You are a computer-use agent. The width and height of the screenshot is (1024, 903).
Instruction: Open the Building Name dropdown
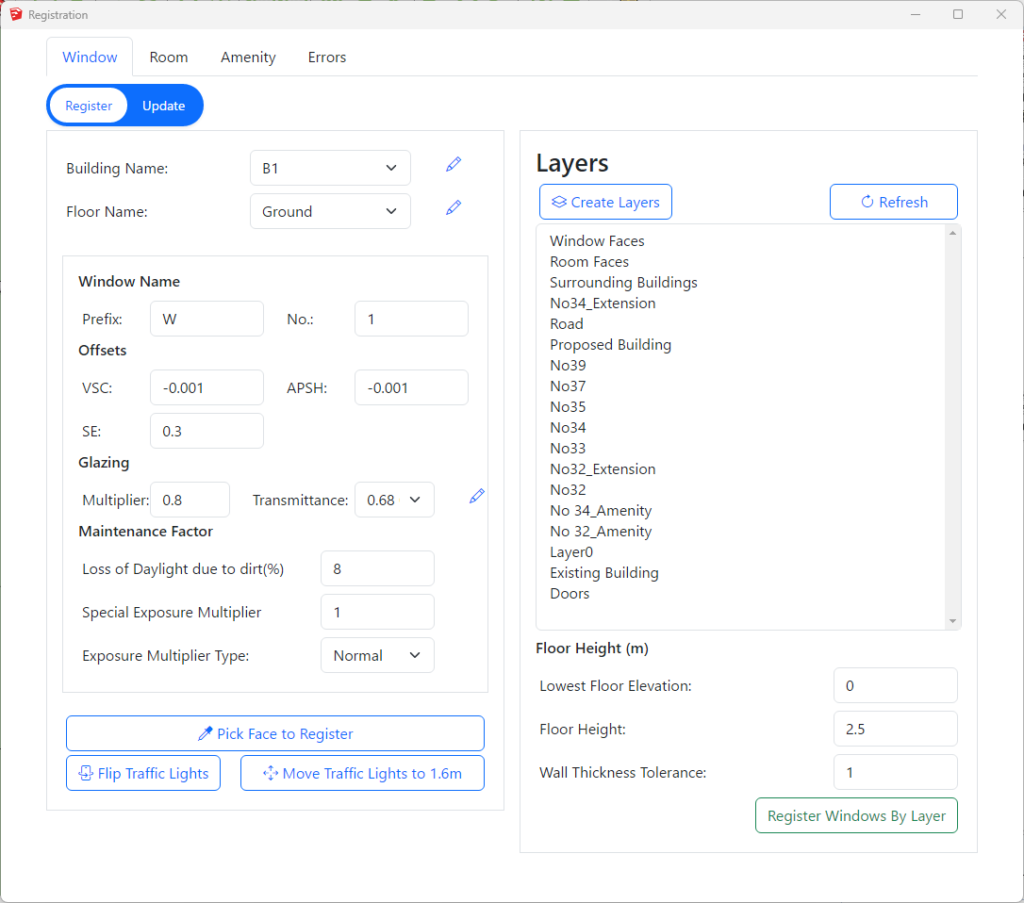click(x=330, y=169)
